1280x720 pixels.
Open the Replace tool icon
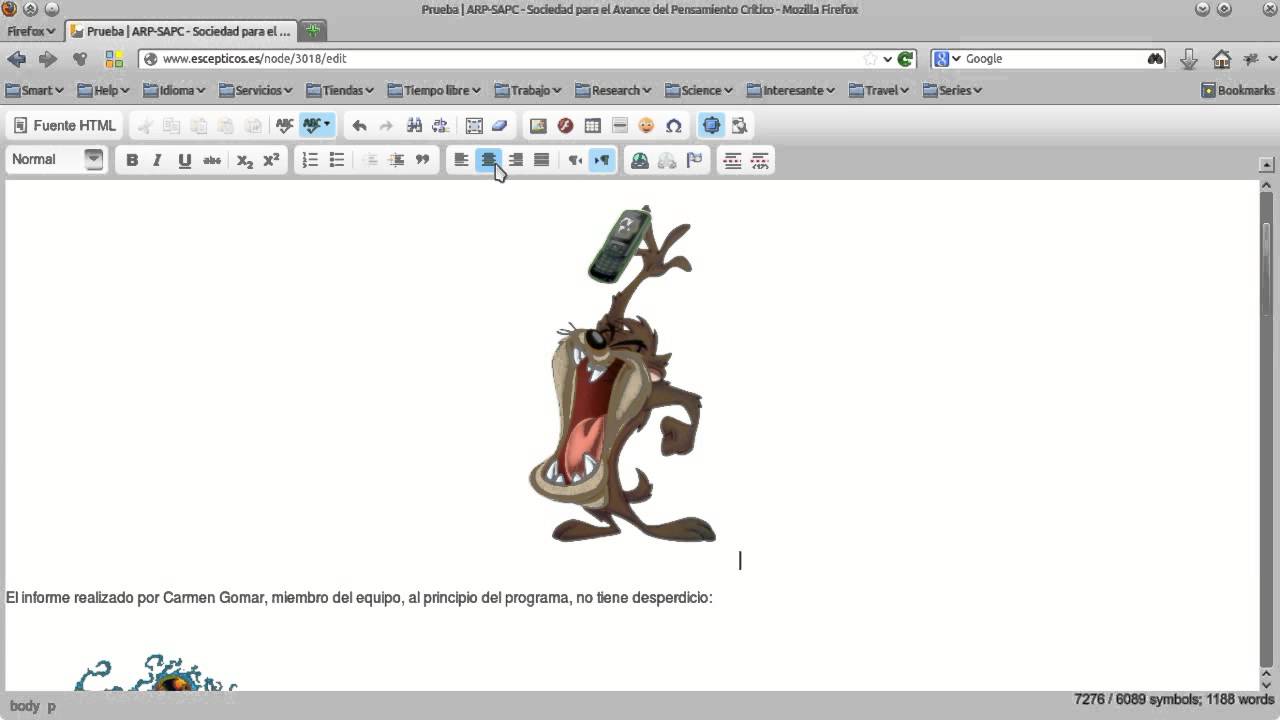[441, 126]
